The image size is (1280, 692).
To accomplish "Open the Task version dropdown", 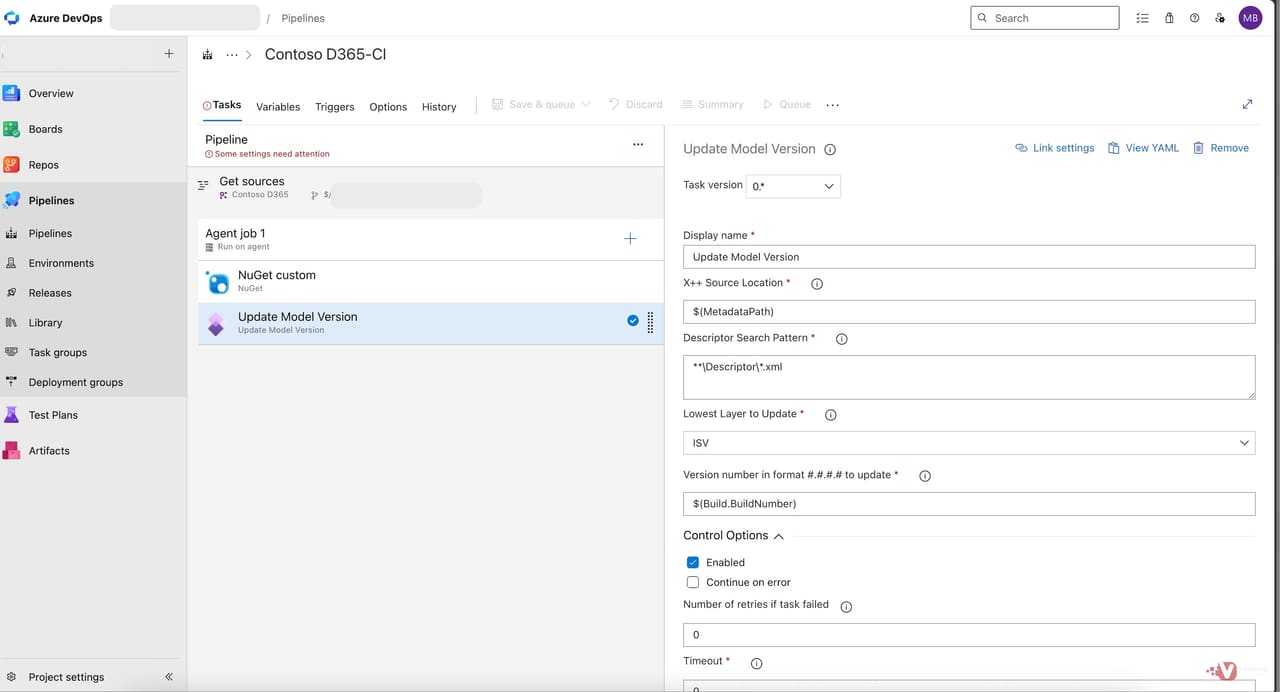I will 793,186.
